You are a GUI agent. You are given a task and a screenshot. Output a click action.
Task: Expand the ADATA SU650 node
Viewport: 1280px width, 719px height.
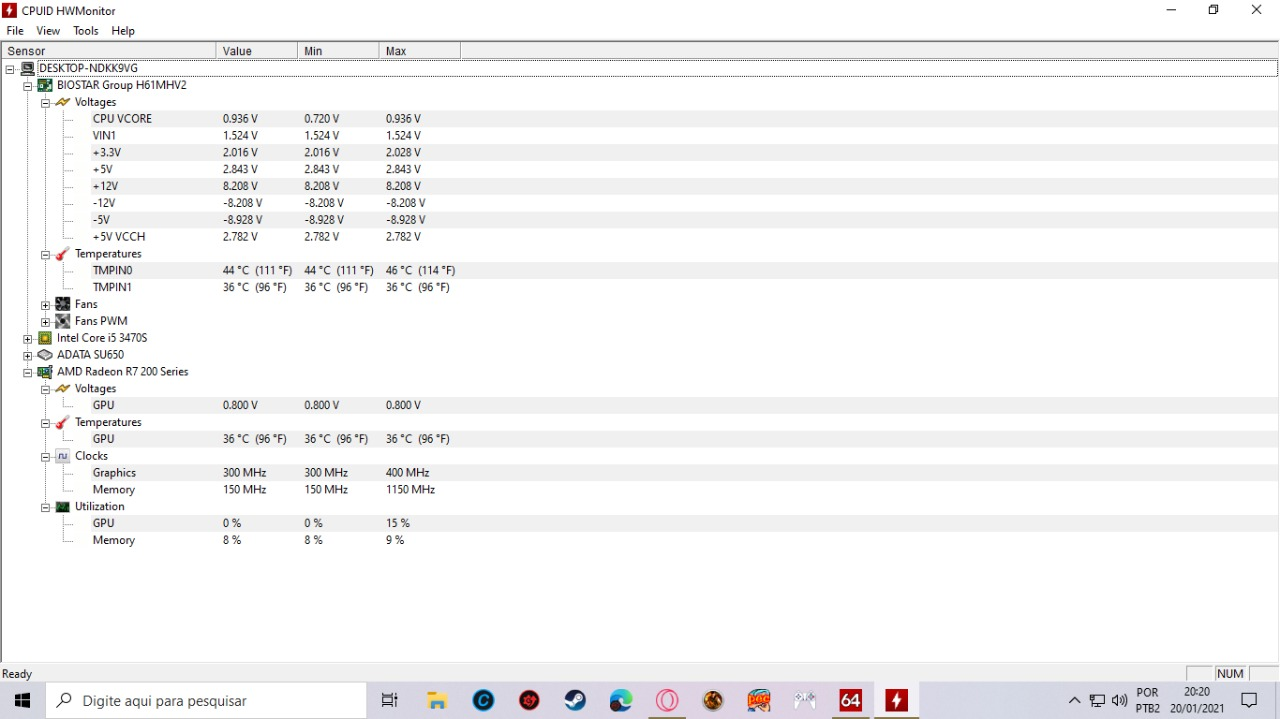tap(28, 356)
